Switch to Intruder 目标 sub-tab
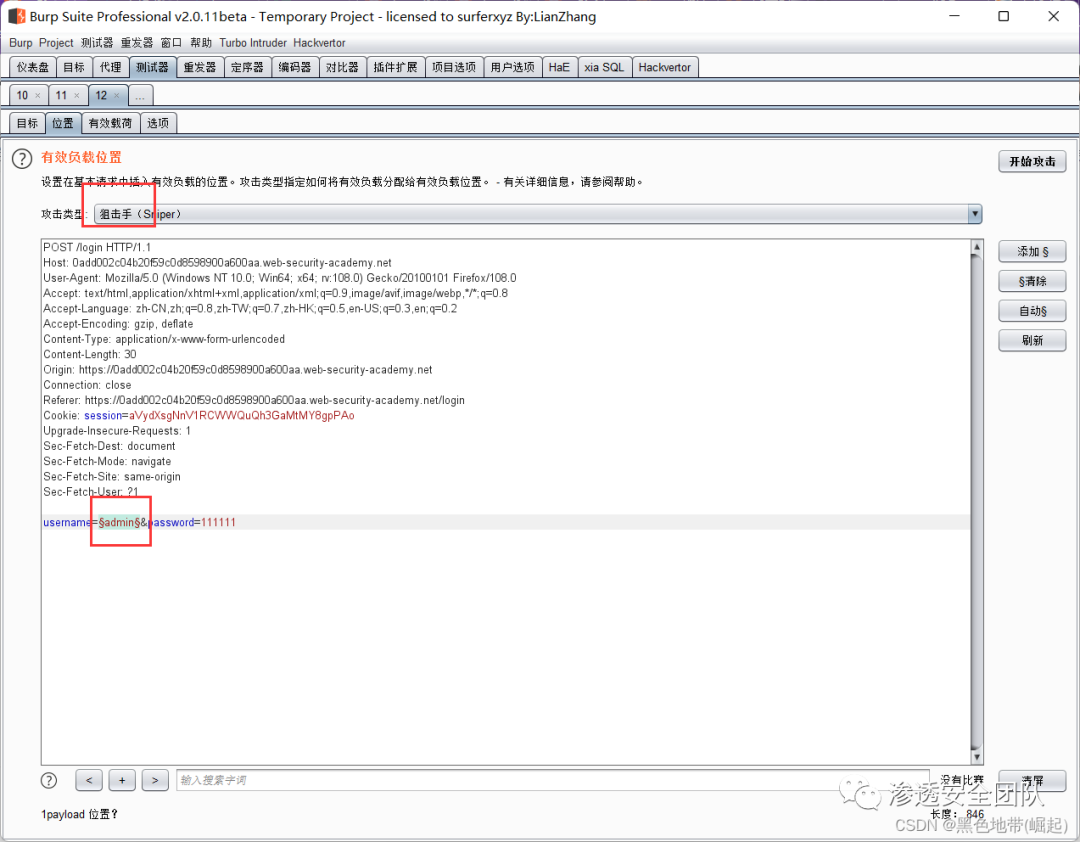 coord(28,123)
